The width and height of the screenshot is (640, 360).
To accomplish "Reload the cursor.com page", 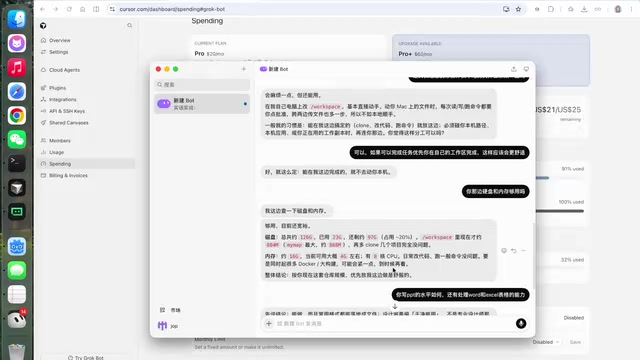I will pyautogui.click(x=69, y=9).
